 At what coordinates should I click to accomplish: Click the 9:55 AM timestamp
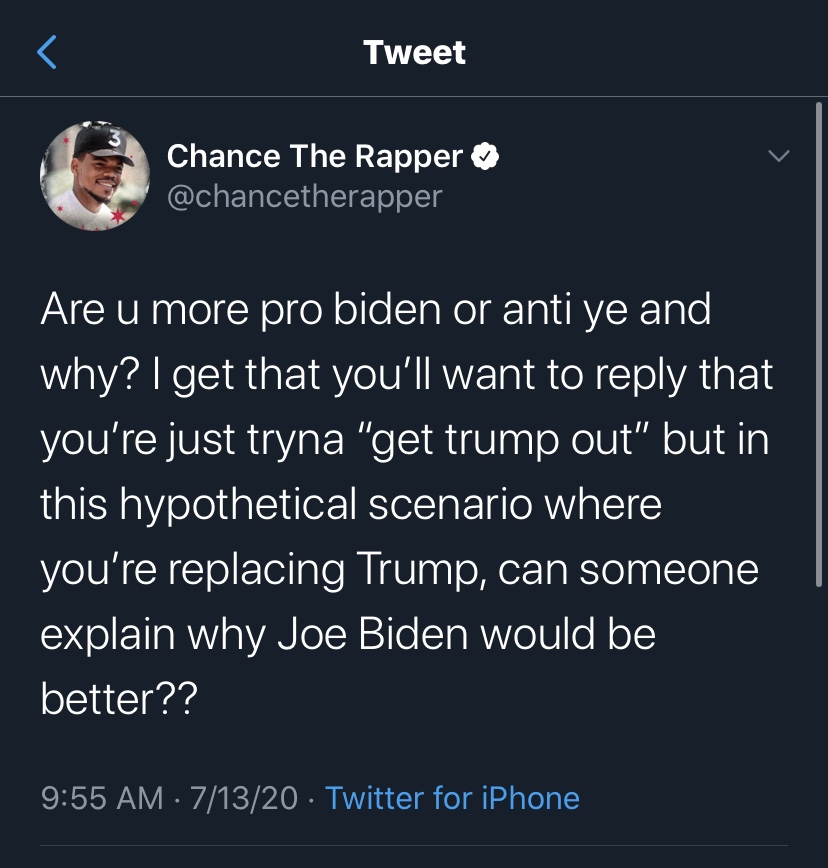pos(101,797)
